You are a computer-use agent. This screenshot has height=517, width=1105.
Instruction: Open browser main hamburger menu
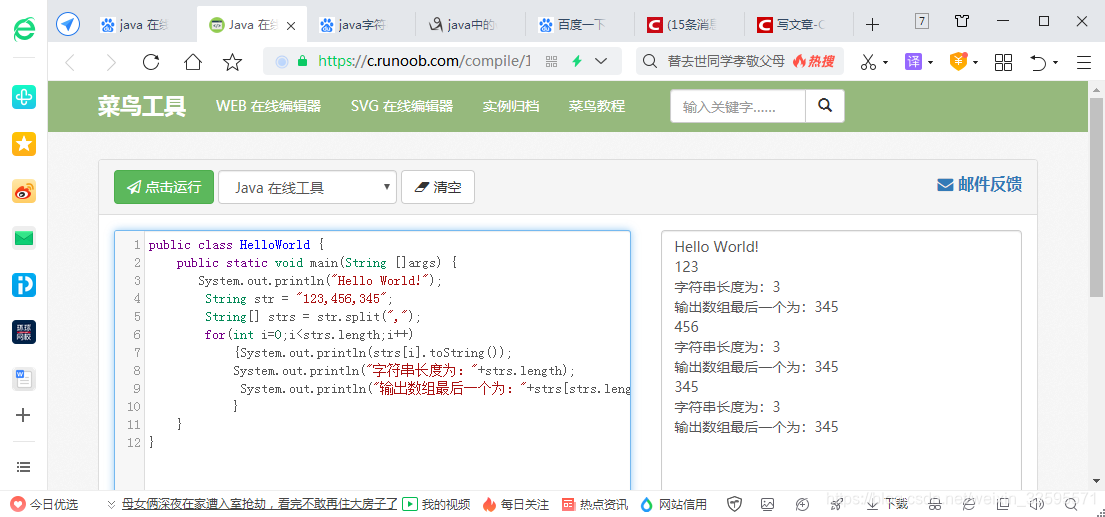click(x=1084, y=63)
